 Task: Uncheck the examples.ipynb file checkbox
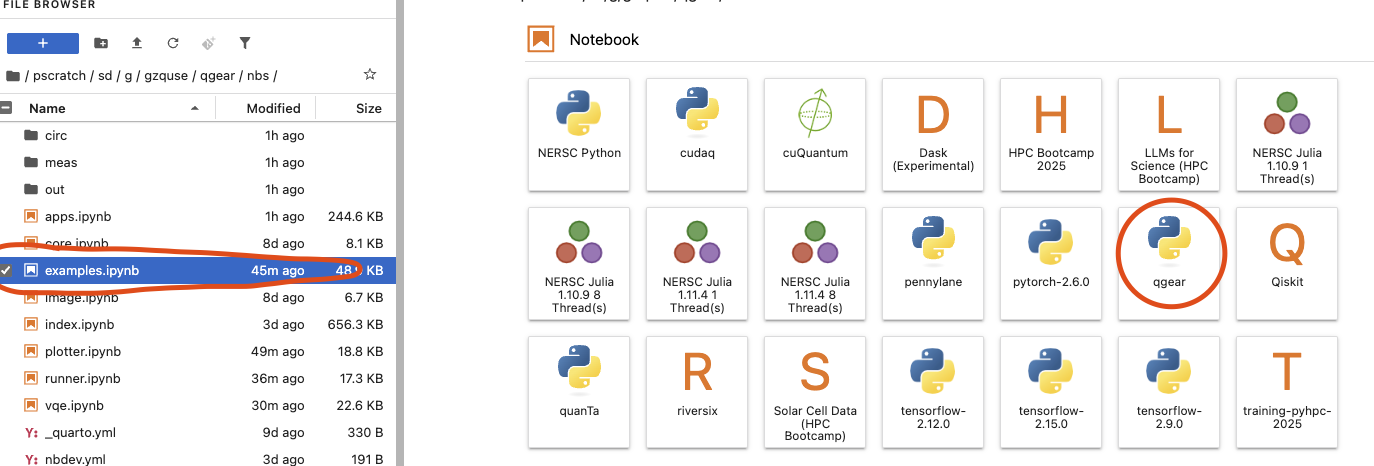click(6, 270)
